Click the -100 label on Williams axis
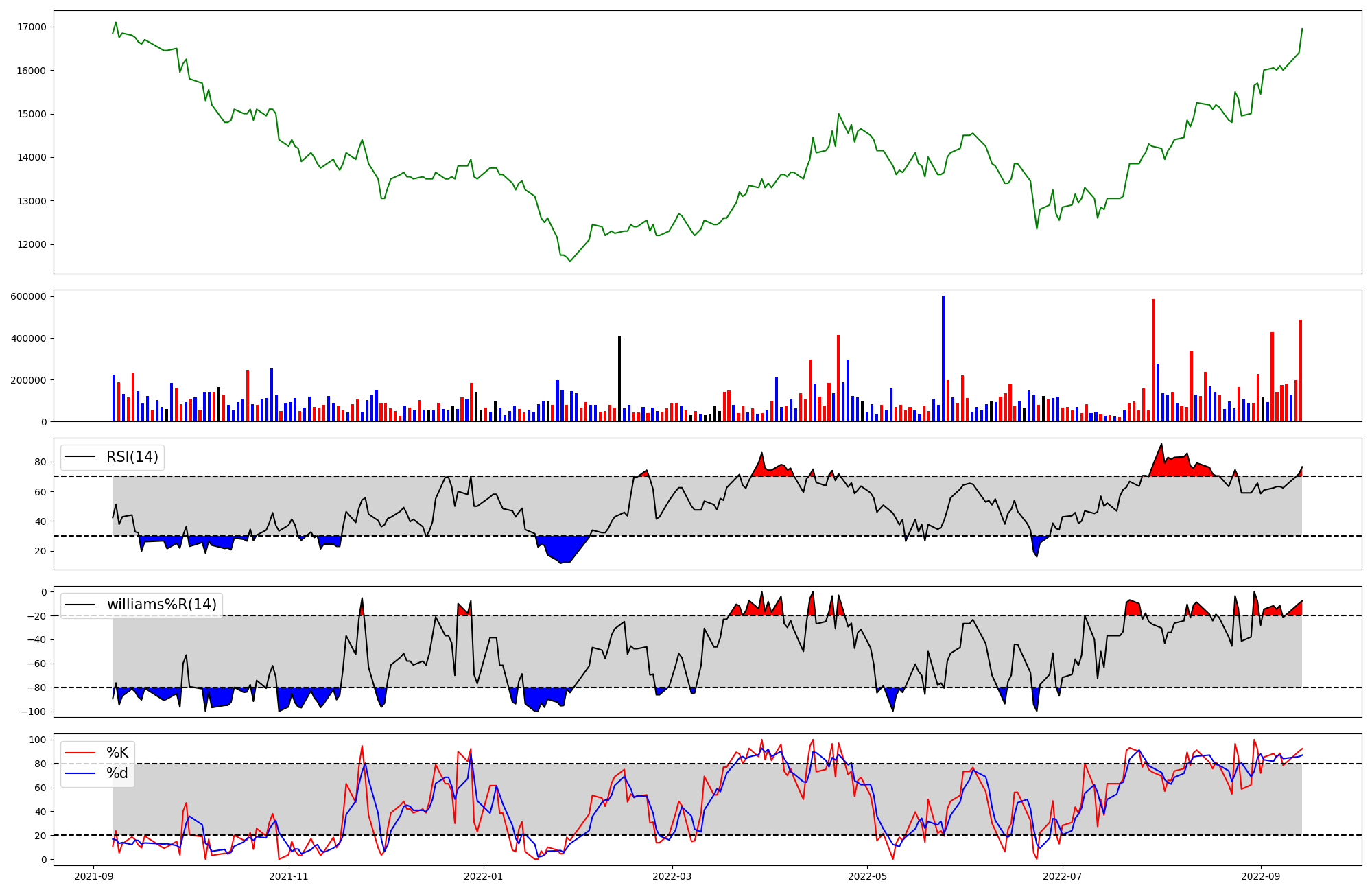This screenshot has height=892, width=1372. point(34,712)
